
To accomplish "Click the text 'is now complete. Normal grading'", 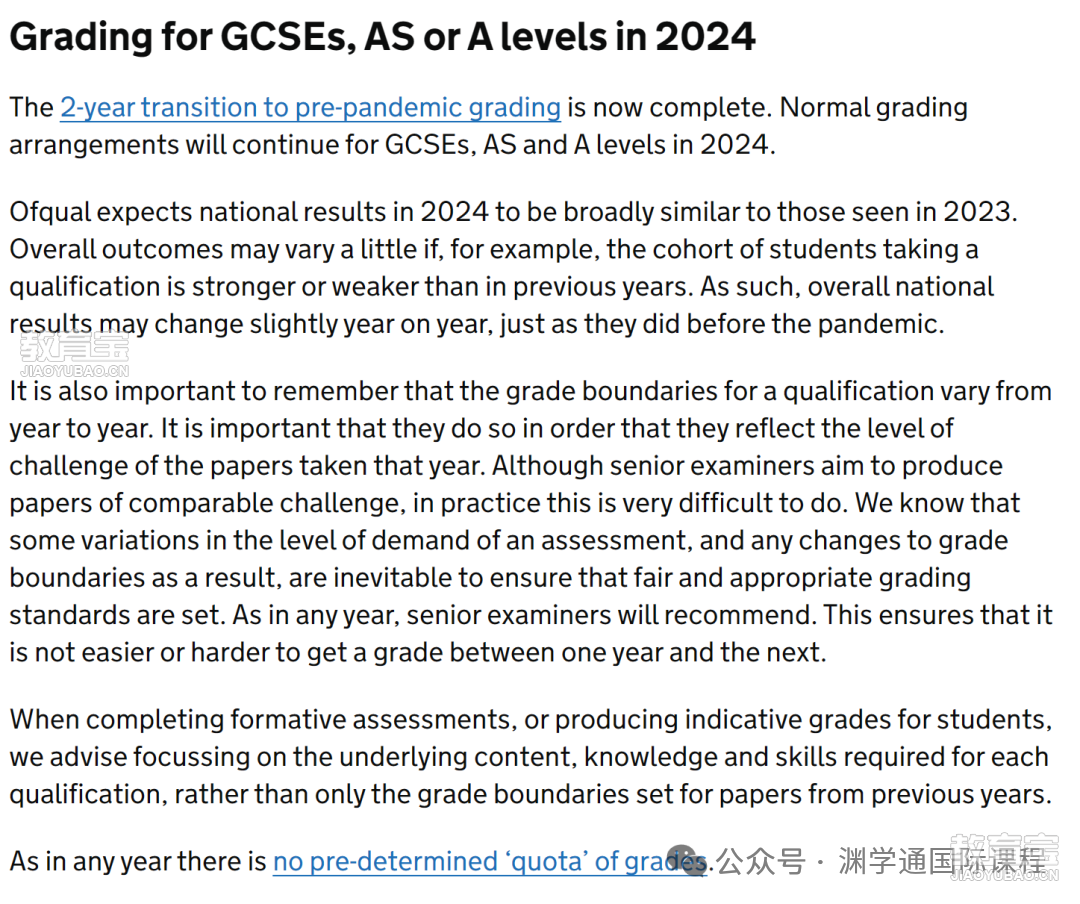I will click(x=767, y=108).
